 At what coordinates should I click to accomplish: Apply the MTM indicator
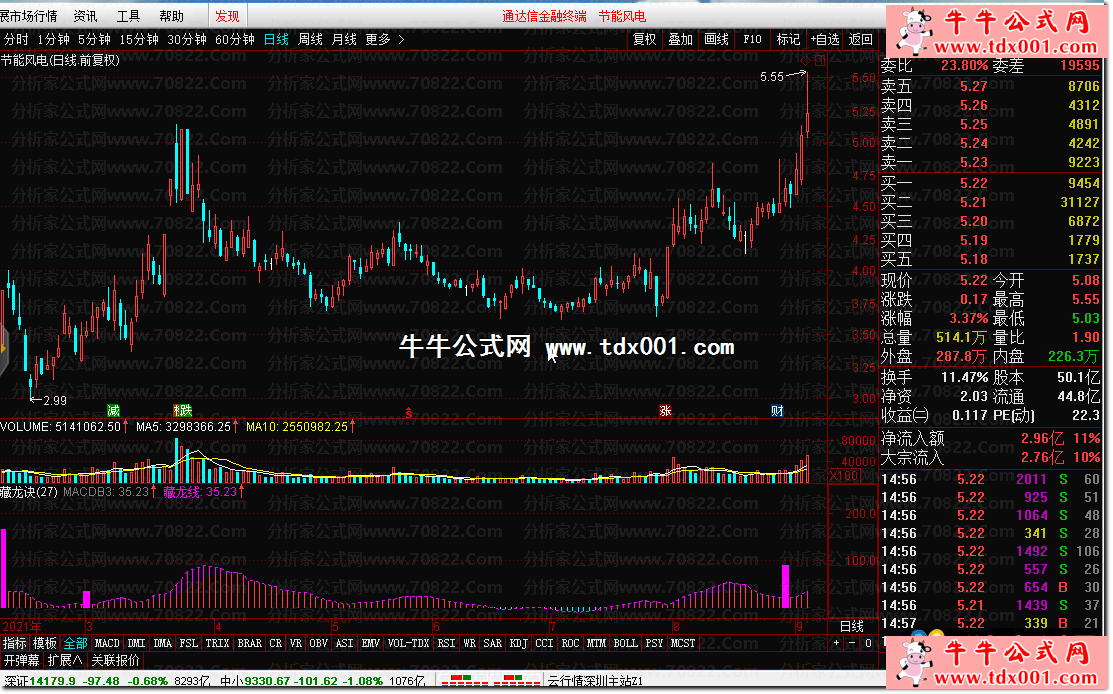click(596, 644)
